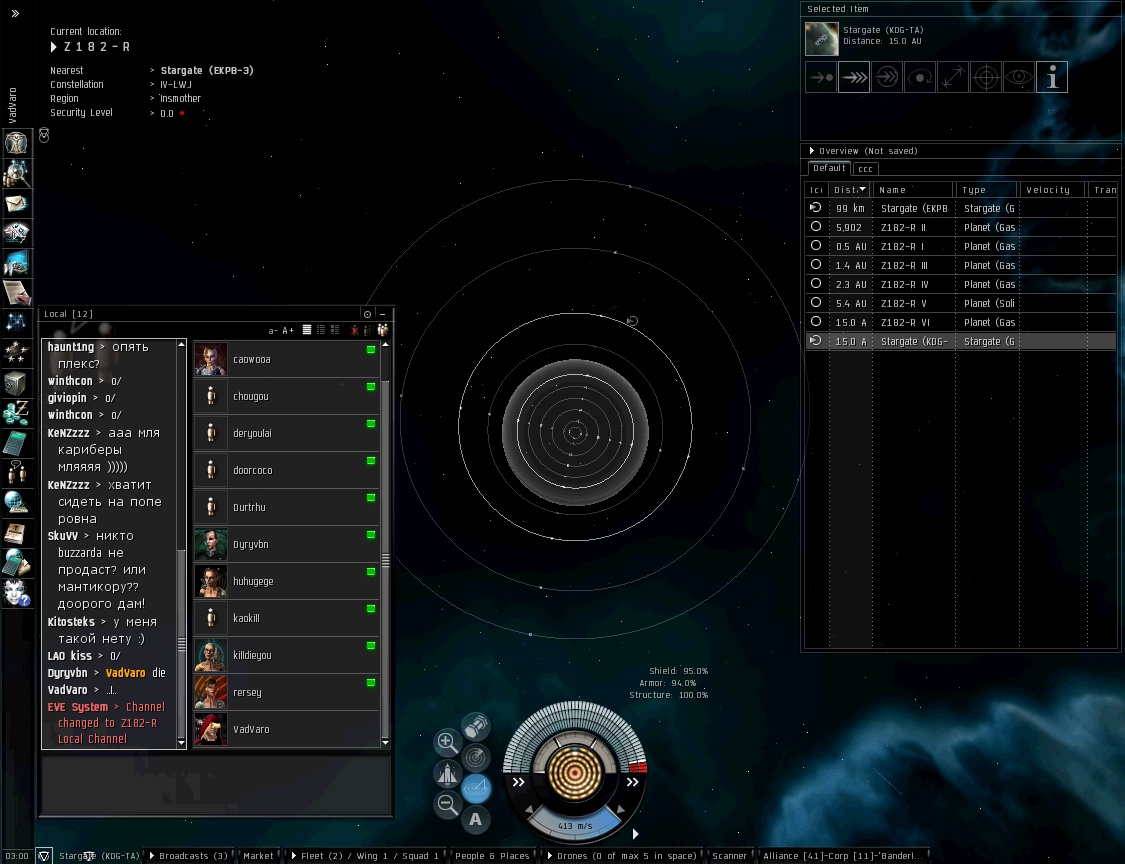Open the Scanner radar button on HUD

[x=476, y=757]
